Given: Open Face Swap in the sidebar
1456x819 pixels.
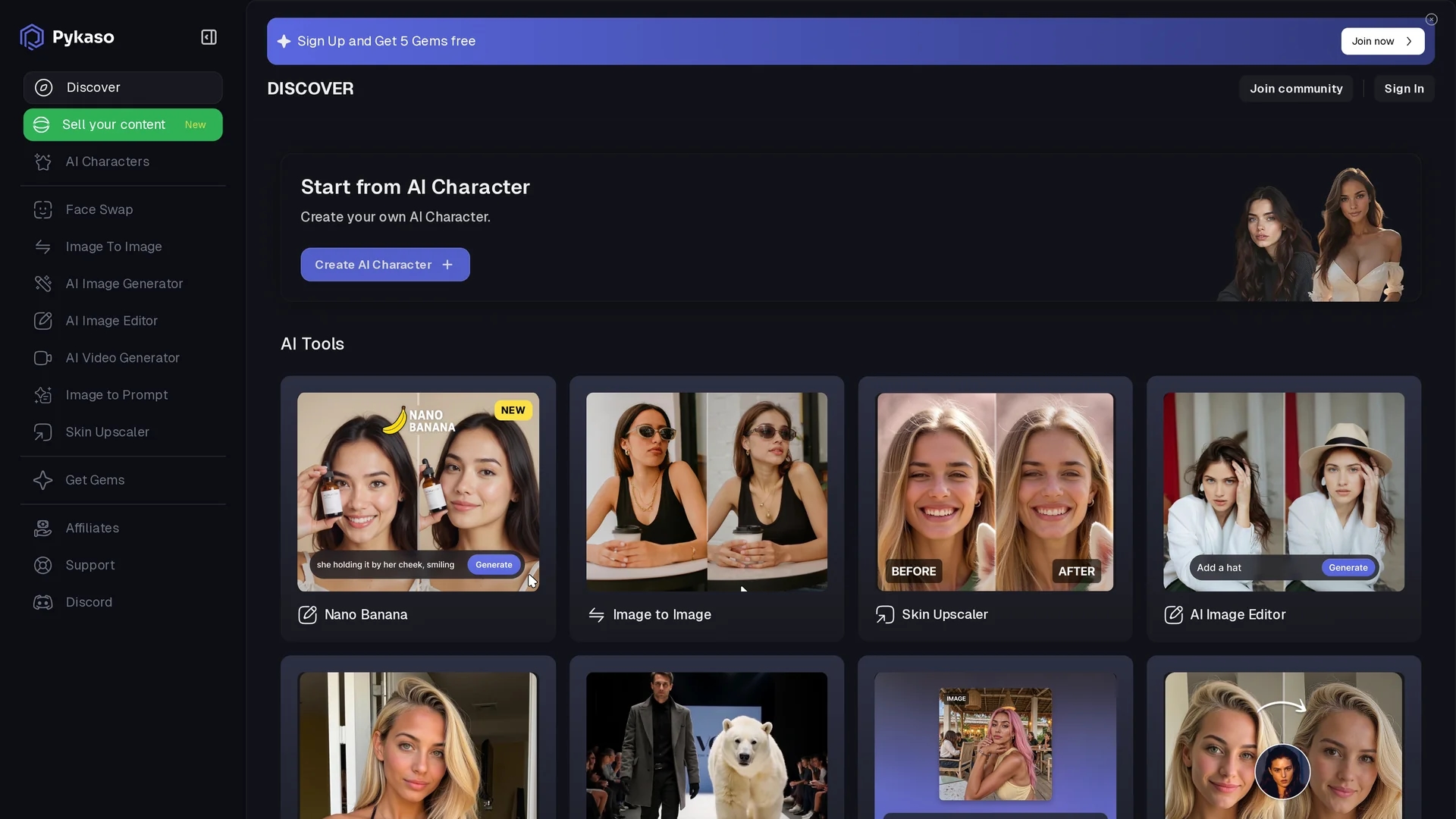Looking at the screenshot, I should coord(123,210).
